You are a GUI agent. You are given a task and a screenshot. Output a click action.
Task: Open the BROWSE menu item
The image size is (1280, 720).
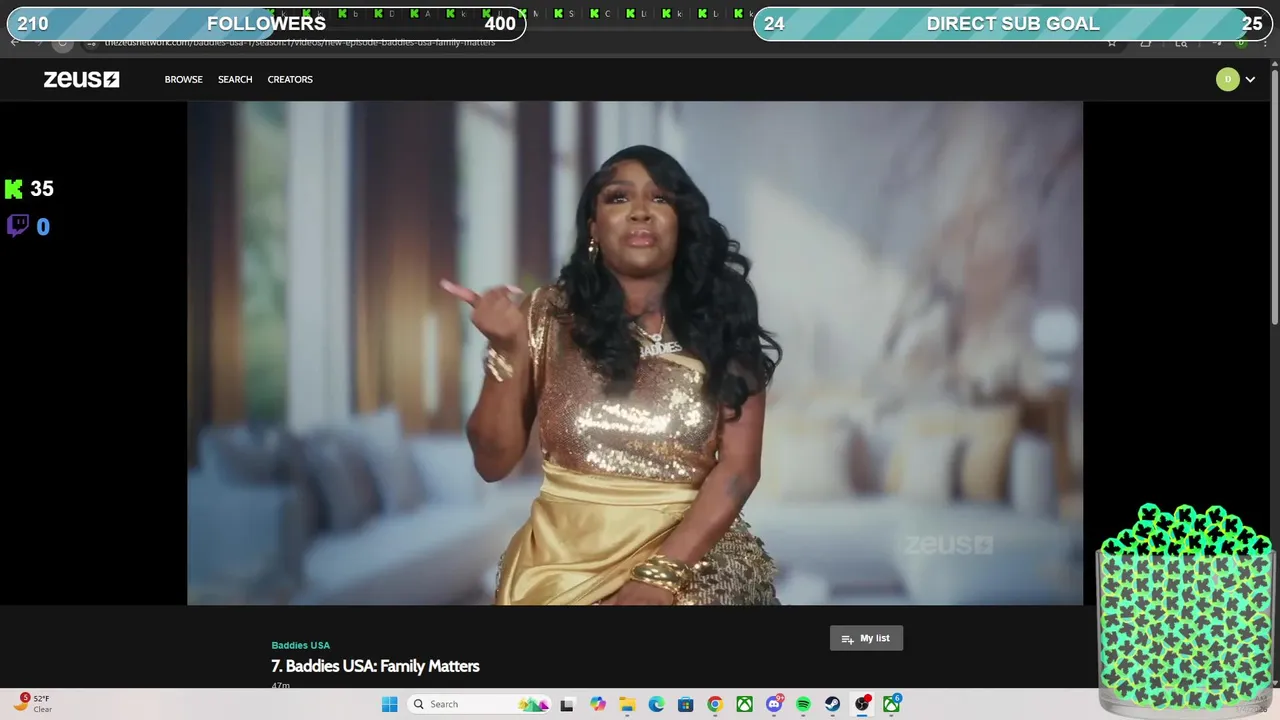click(183, 79)
